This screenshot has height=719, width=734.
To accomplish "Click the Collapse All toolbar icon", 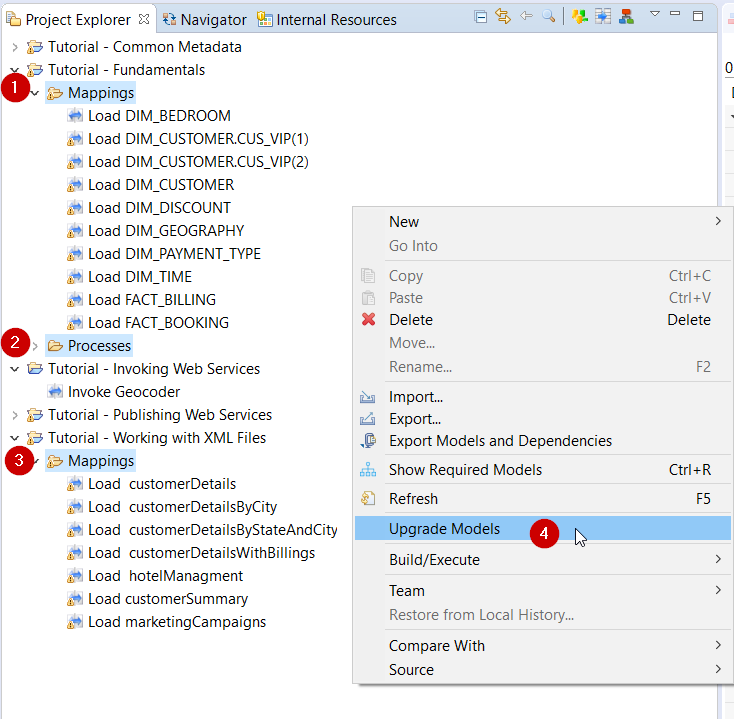I will click(x=480, y=17).
